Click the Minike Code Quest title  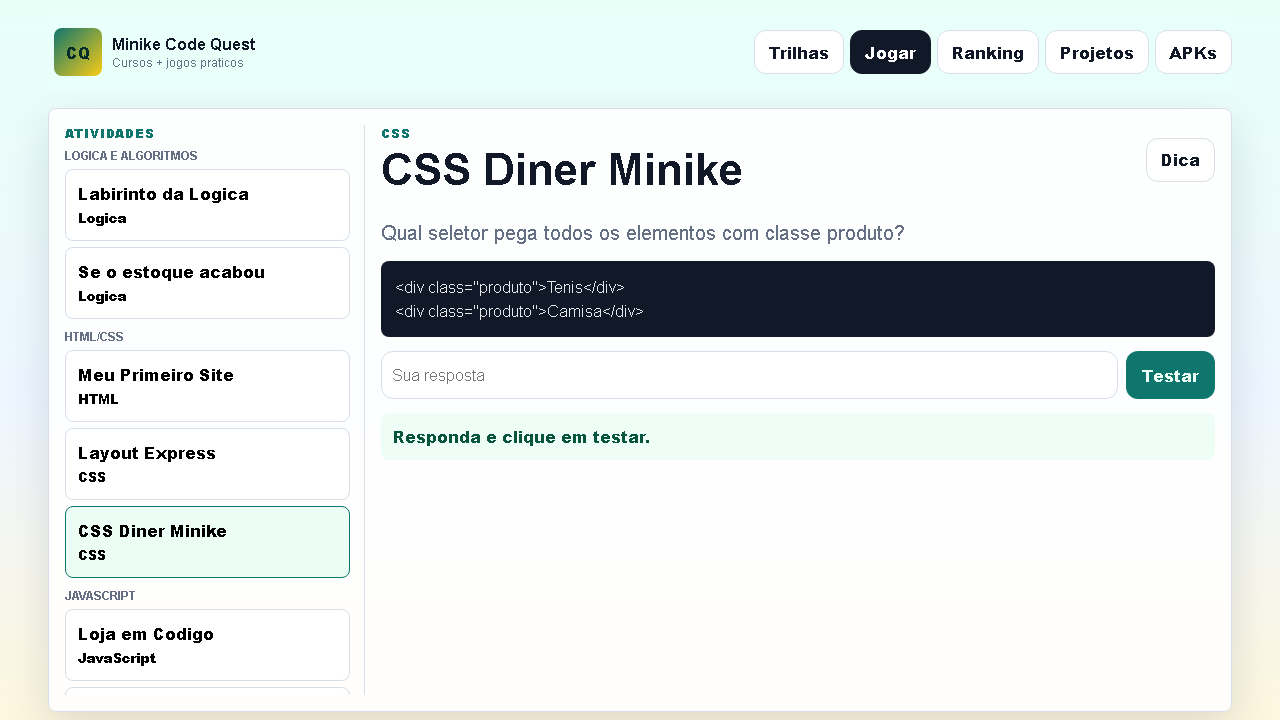[183, 44]
